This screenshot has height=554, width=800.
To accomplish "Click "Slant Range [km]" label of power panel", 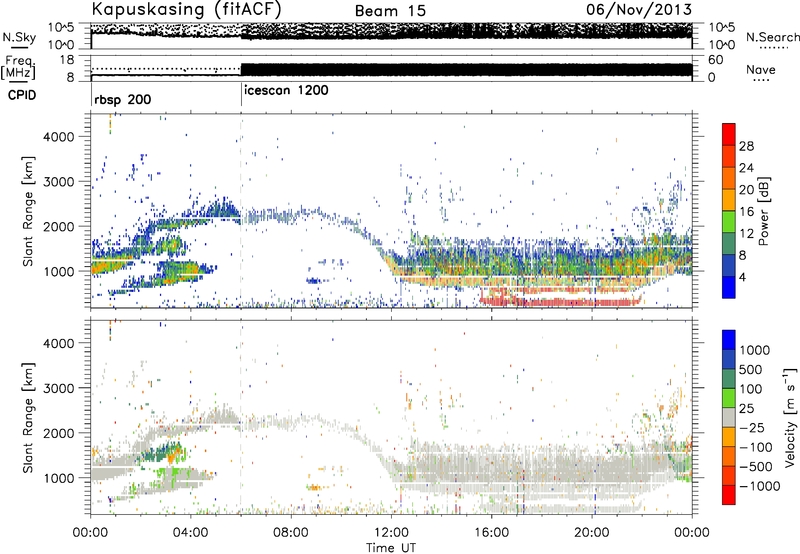I will 28,211.
